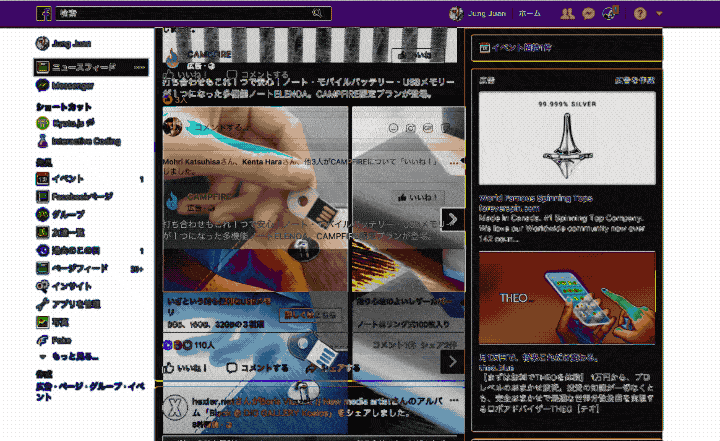Open USB memory product image card
This screenshot has height=441, width=720.
coord(255,199)
